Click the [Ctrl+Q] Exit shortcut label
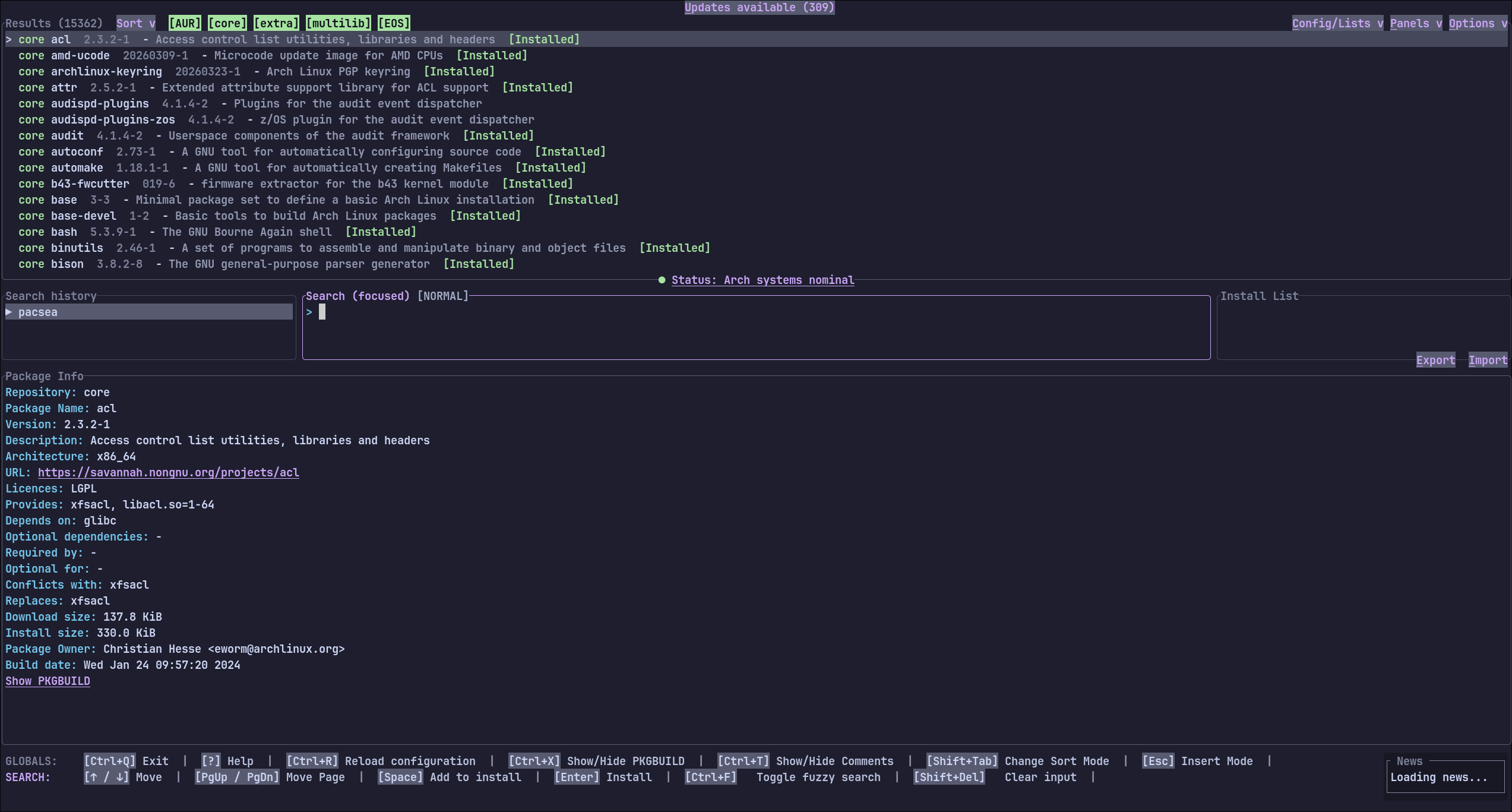 (x=126, y=761)
